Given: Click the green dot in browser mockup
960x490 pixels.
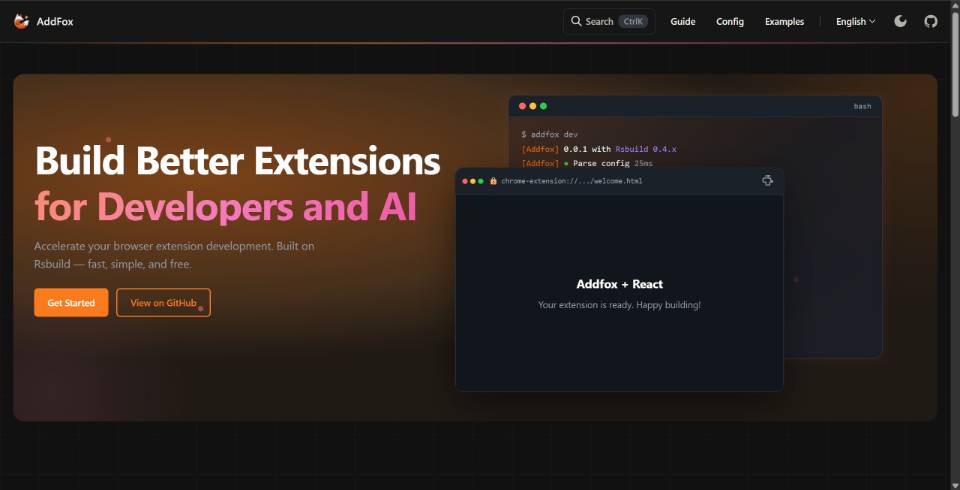Looking at the screenshot, I should tap(481, 181).
